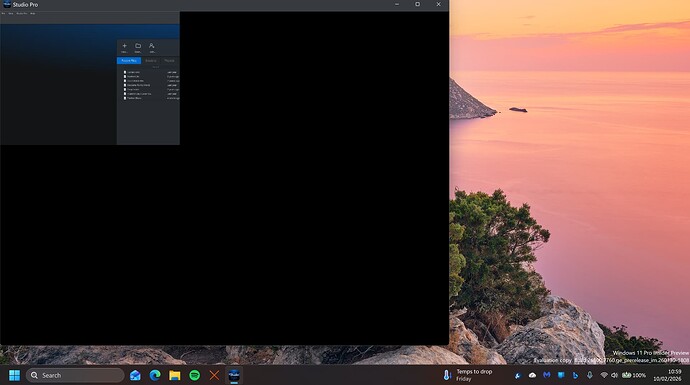Open the last file in the recent list
This screenshot has height=385, width=690.
(151, 98)
